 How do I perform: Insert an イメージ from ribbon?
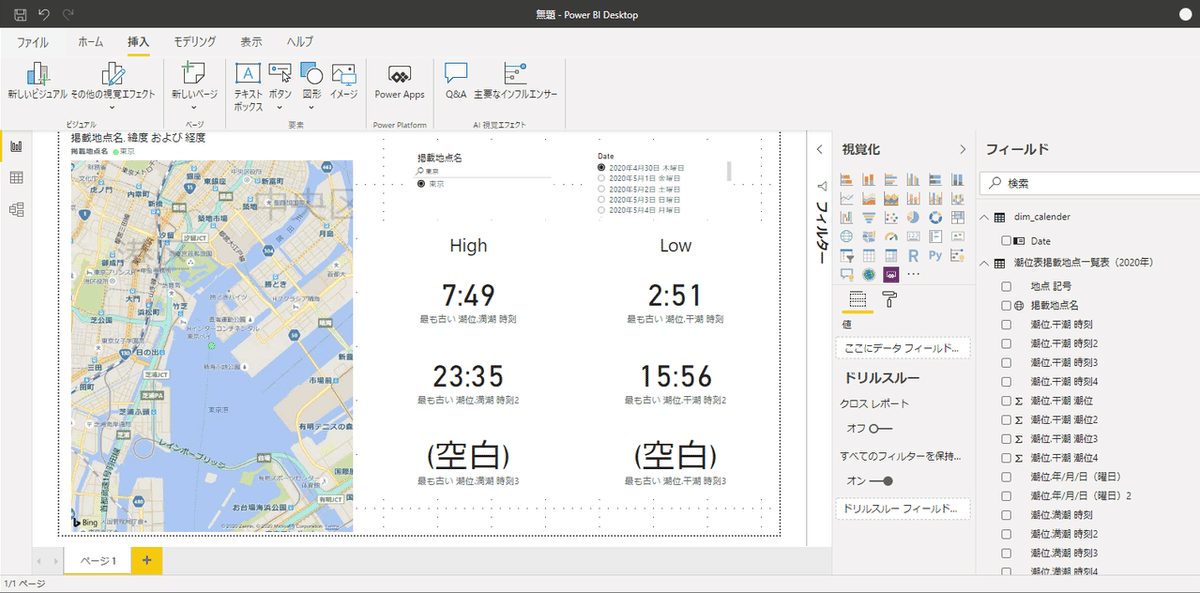click(x=344, y=82)
